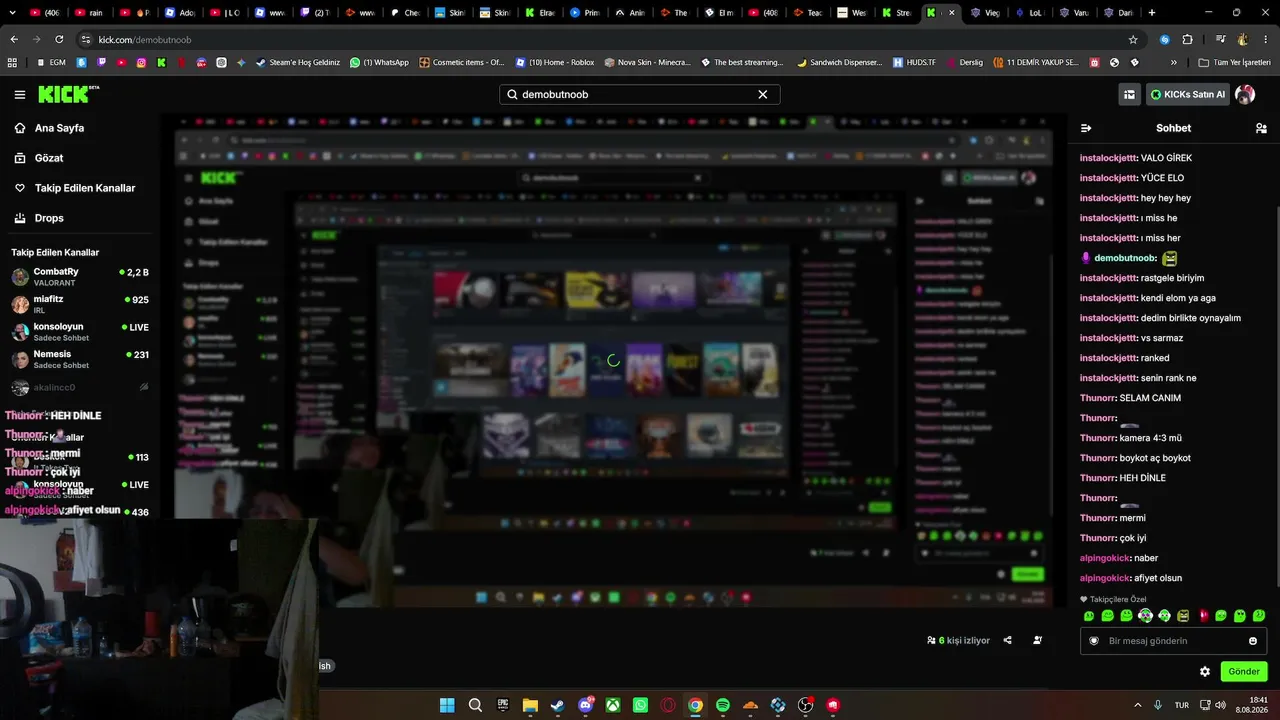Click instalockjett's username on 'VALO GİREK'

pos(1108,158)
